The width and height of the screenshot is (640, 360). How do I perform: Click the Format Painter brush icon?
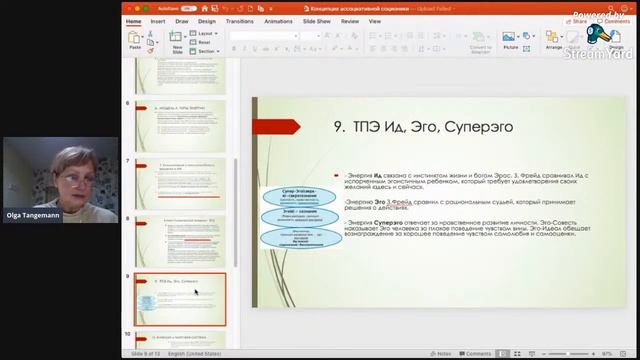point(150,51)
